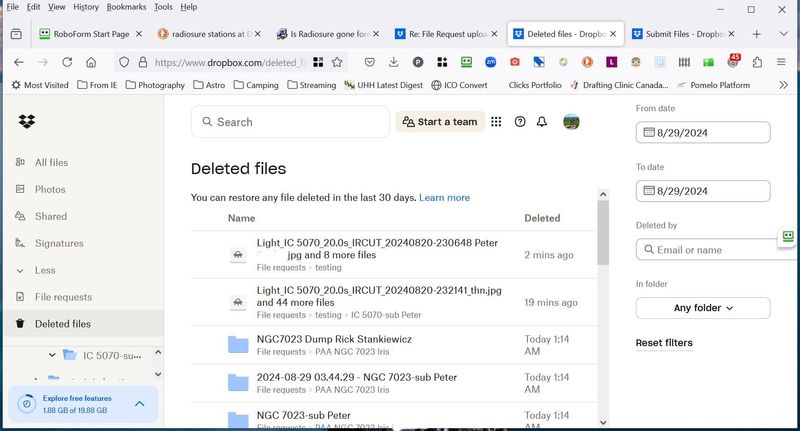Open the Bookmarks menu
Screen dimensions: 800x431
click(x=126, y=7)
